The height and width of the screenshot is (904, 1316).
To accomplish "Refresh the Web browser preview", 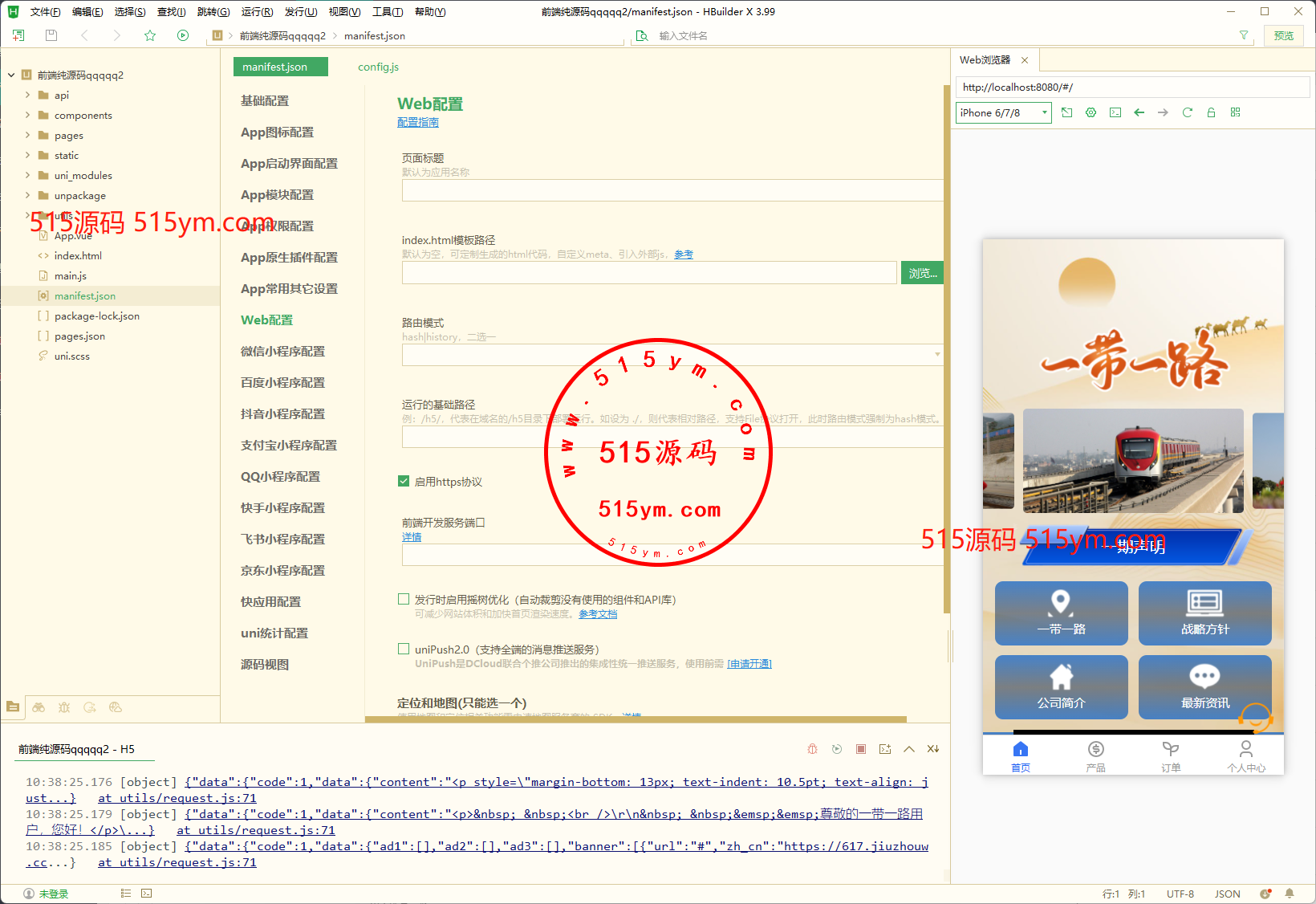I will [1187, 112].
